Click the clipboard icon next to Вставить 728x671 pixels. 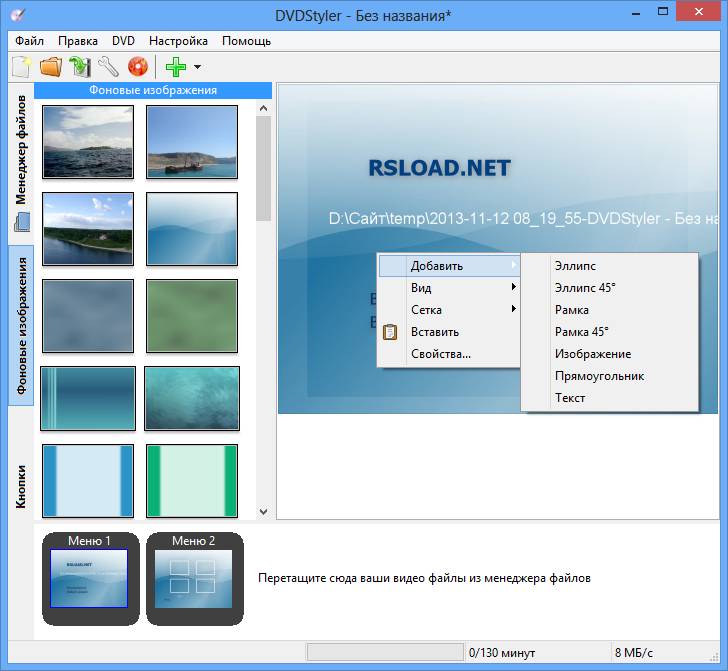(x=390, y=332)
